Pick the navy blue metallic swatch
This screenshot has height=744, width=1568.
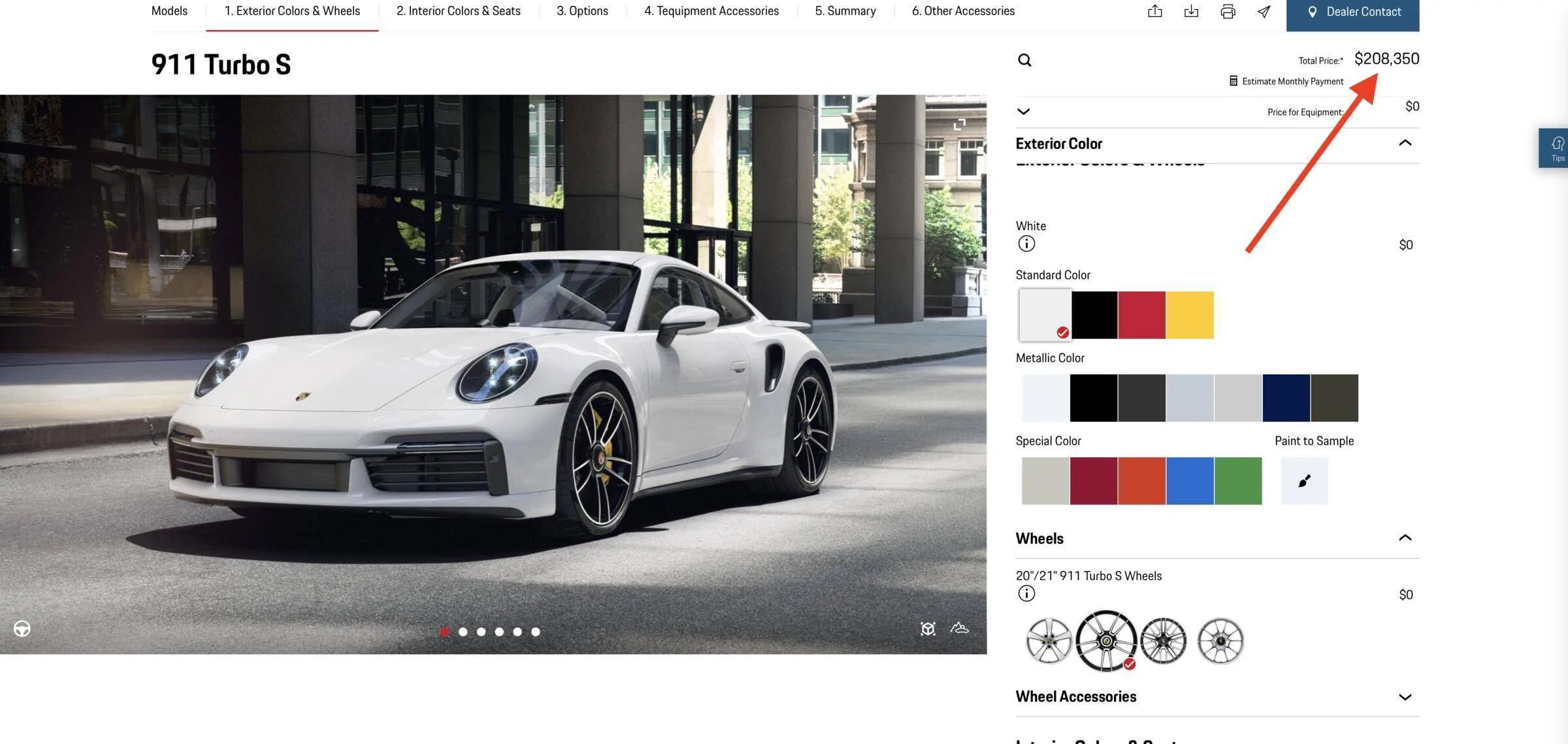(1286, 398)
